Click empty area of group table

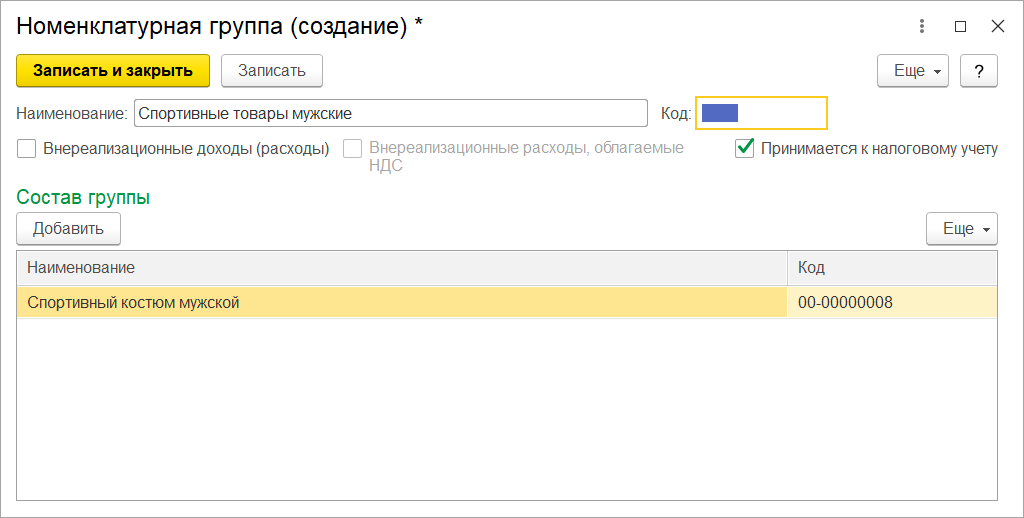[x=507, y=409]
